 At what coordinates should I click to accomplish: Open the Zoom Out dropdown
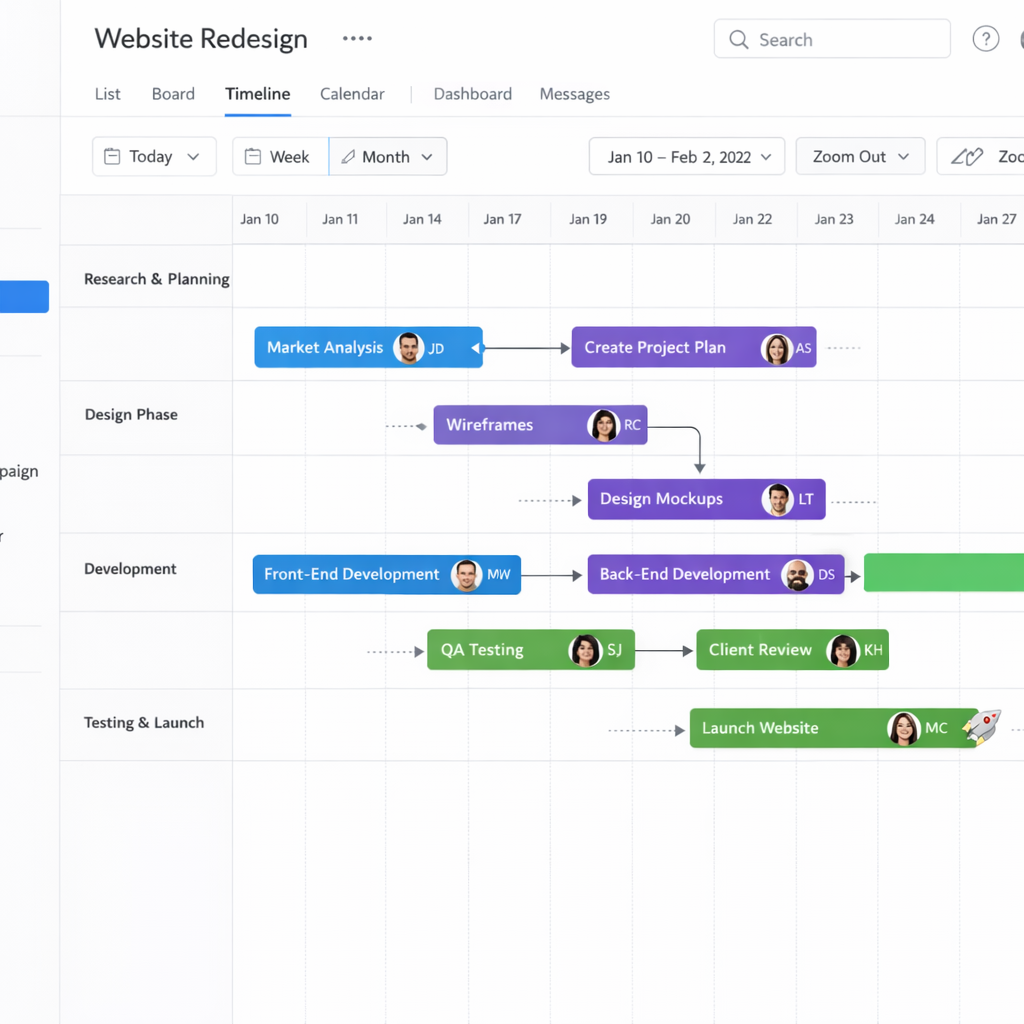860,157
